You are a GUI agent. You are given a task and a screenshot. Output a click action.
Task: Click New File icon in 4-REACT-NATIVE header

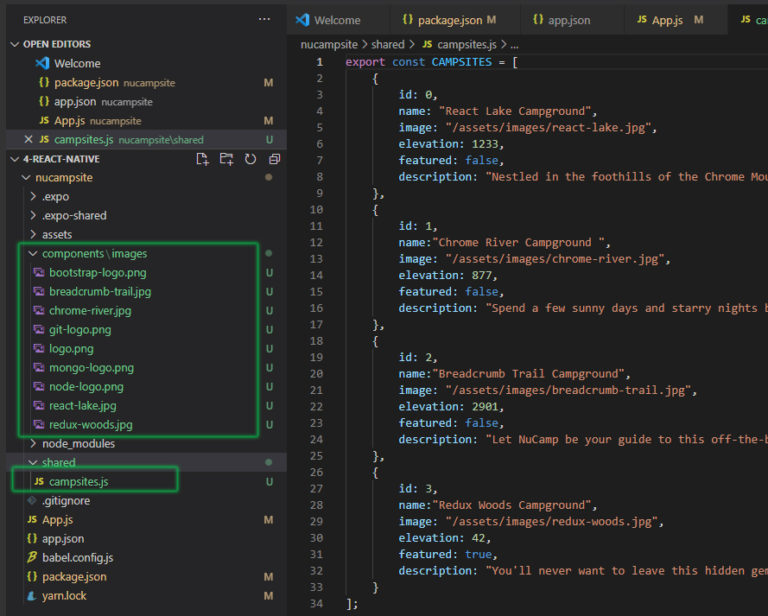pos(202,159)
